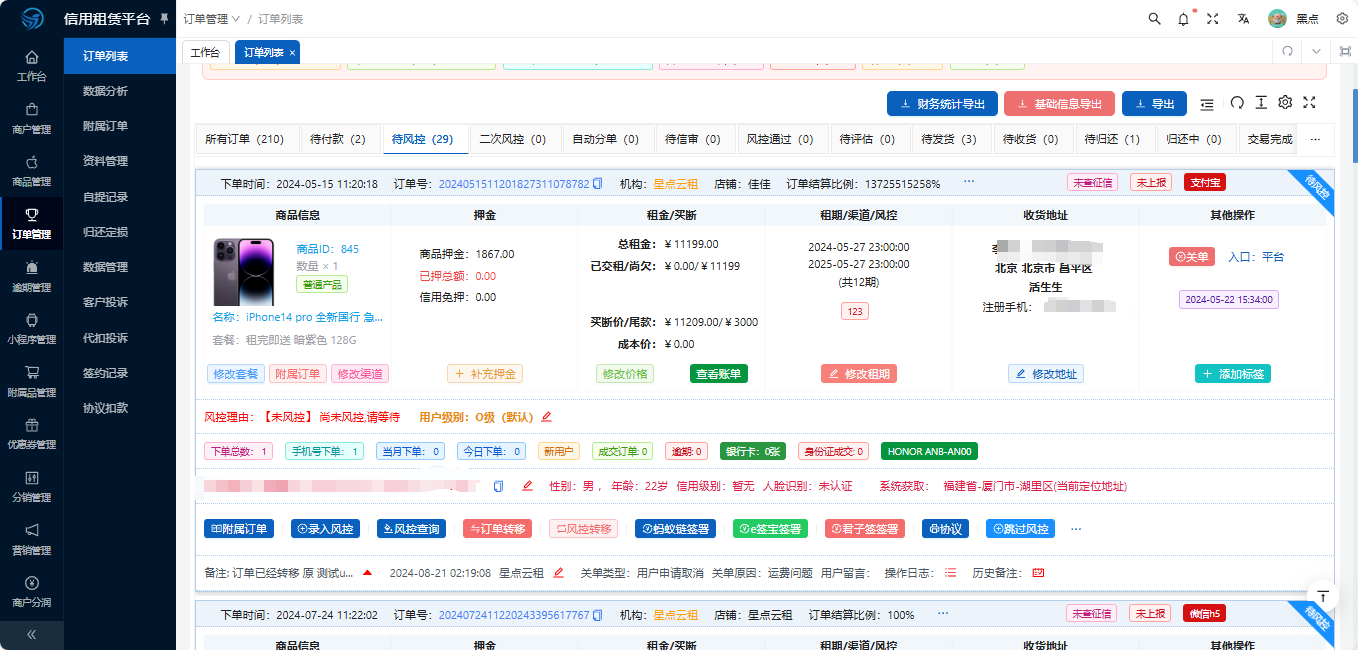Click the 商品ID: 845 link
This screenshot has width=1358, height=650.
click(328, 249)
